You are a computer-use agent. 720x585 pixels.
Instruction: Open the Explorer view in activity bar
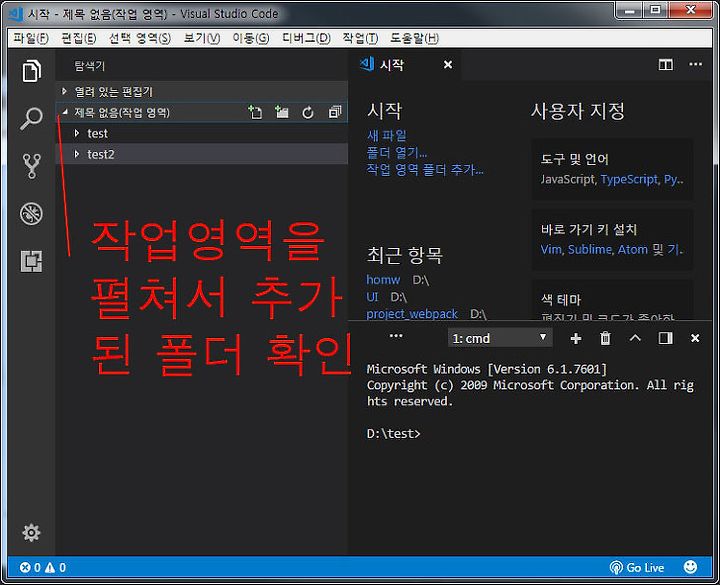31,71
